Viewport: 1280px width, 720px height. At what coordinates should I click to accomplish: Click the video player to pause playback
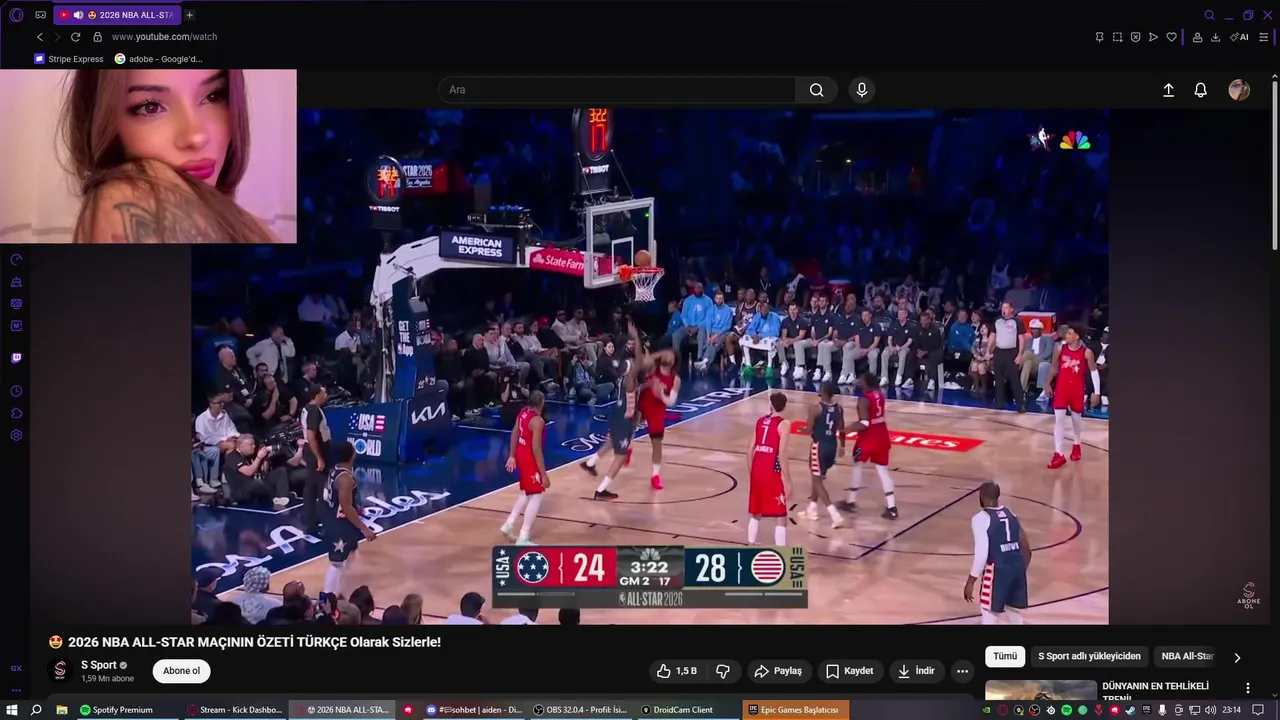(x=649, y=366)
